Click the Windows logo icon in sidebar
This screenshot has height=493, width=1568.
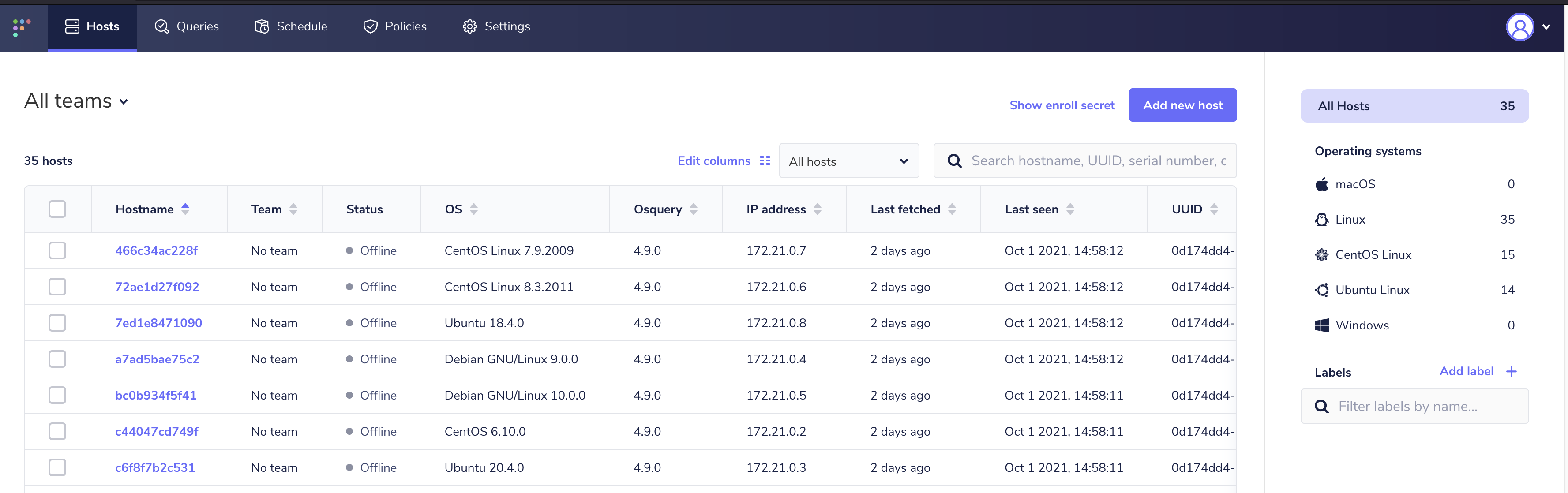[1321, 325]
